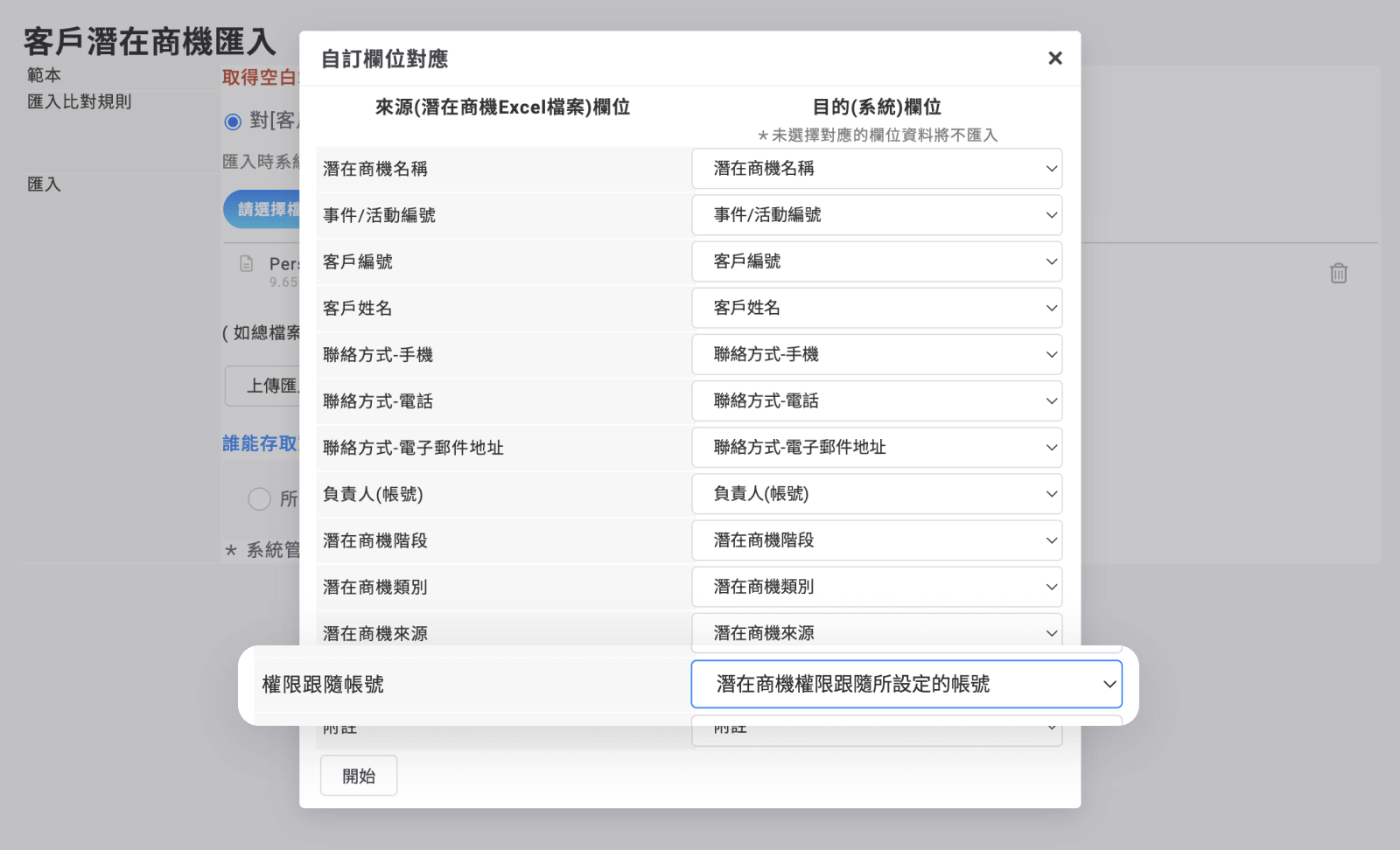Select the 對[客 matching rule radio button
The width and height of the screenshot is (1400, 850).
pyautogui.click(x=233, y=122)
